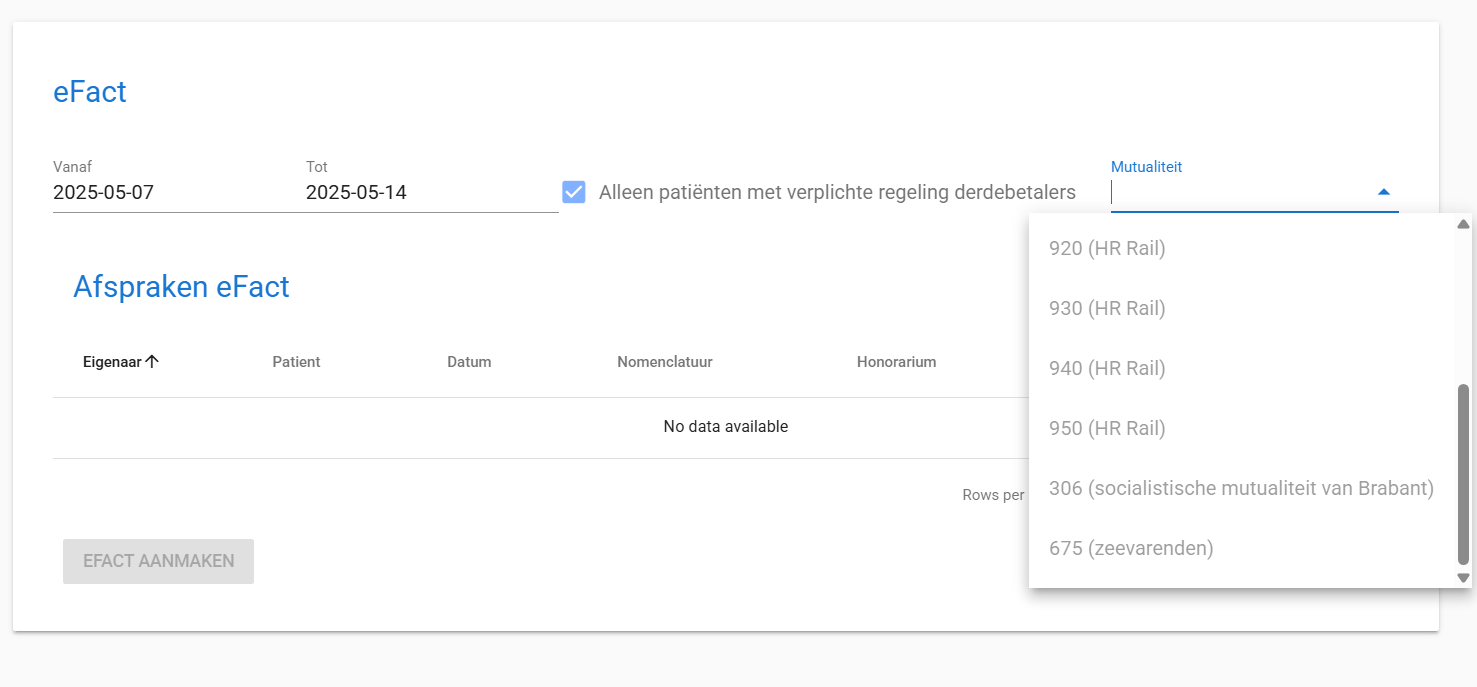This screenshot has width=1477, height=687.
Task: Choose 306 socialistische mutualiteit van Brabant
Action: [1241, 488]
